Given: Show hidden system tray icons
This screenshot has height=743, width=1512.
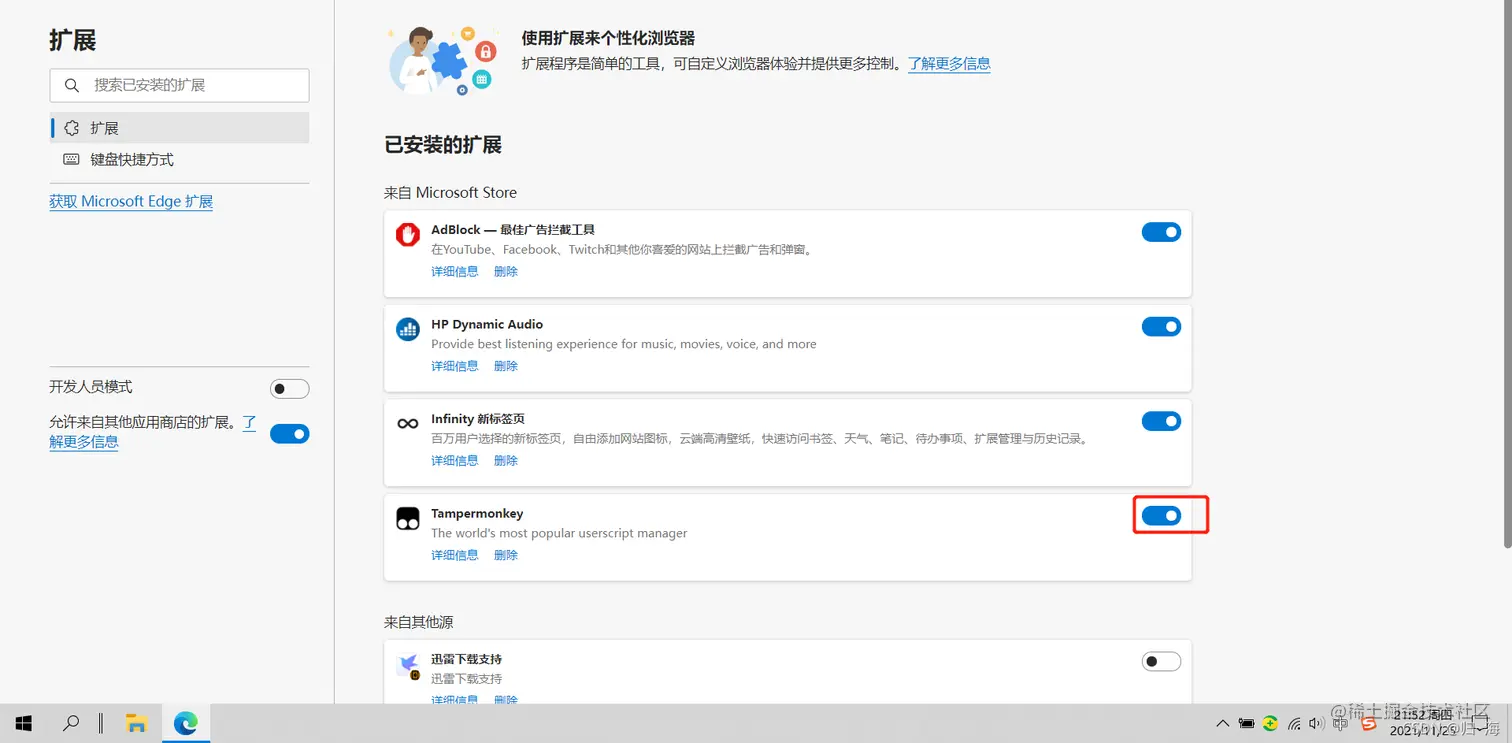Looking at the screenshot, I should pos(1223,723).
